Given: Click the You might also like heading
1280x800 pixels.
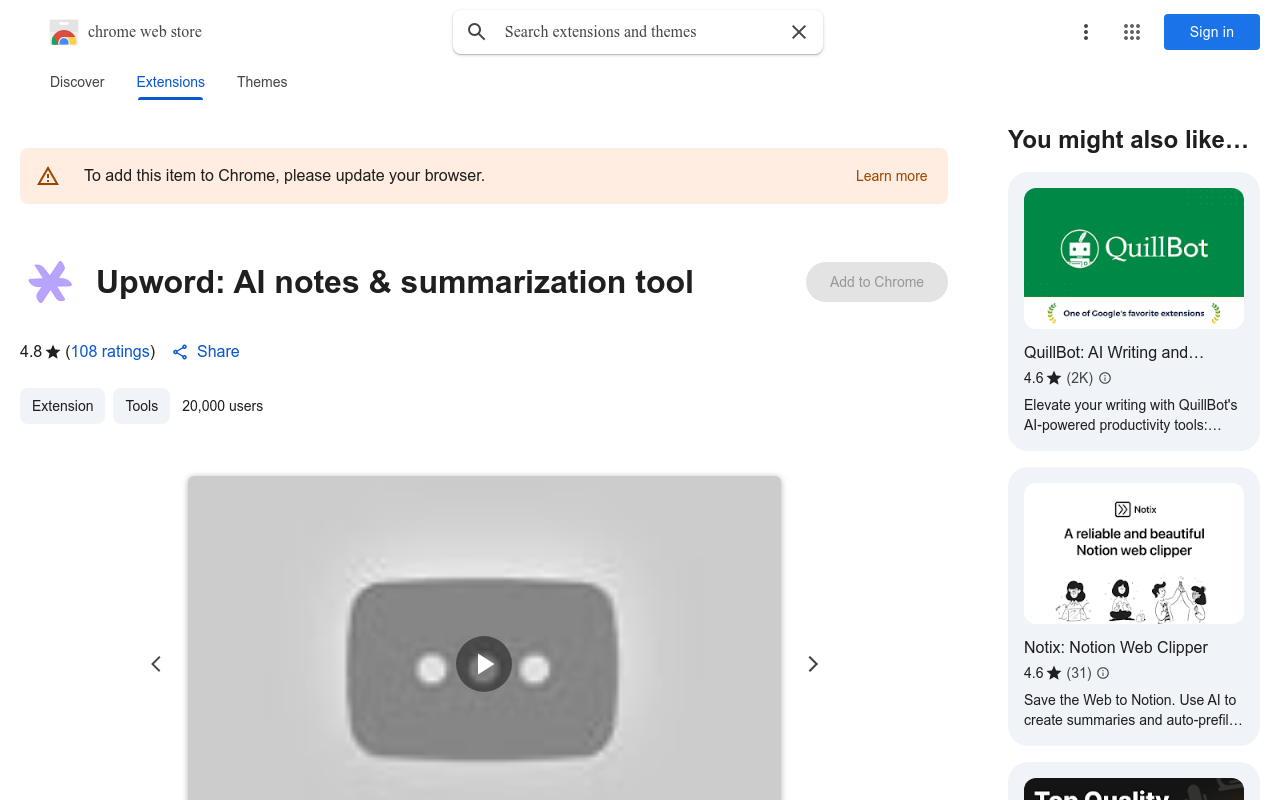Looking at the screenshot, I should click(1128, 140).
